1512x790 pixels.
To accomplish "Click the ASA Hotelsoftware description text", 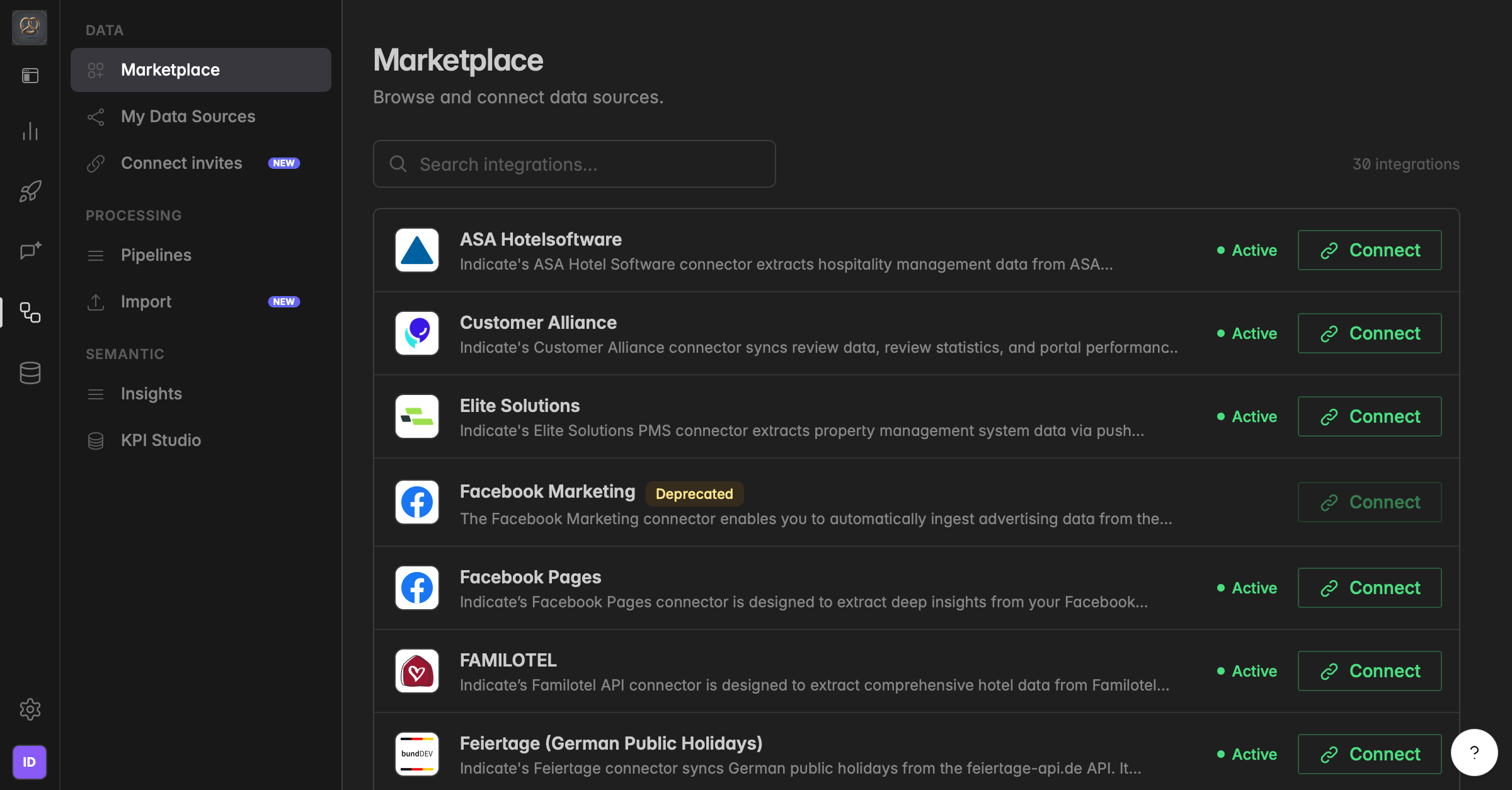I will click(x=786, y=265).
